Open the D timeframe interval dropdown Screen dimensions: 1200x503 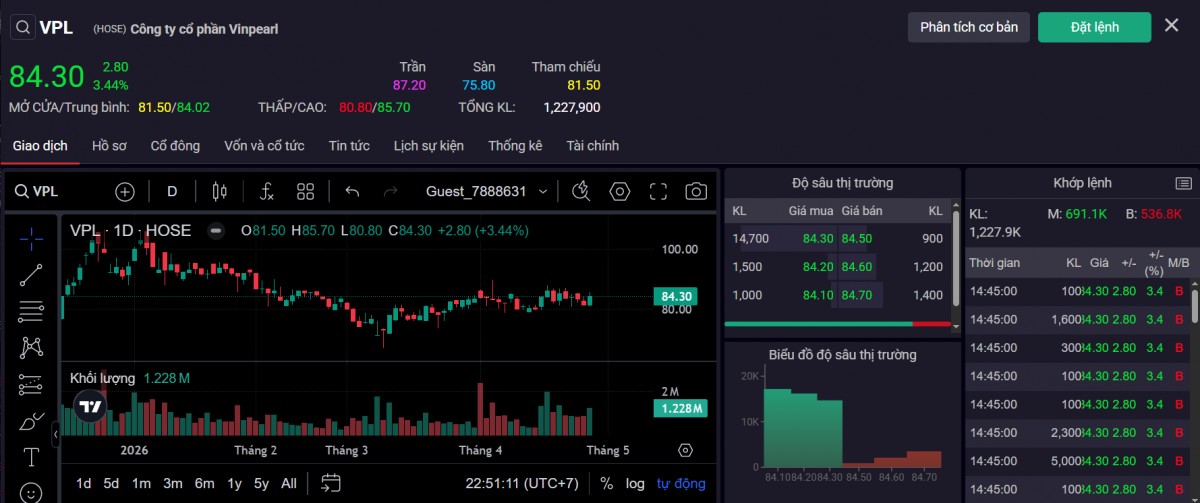pyautogui.click(x=172, y=191)
